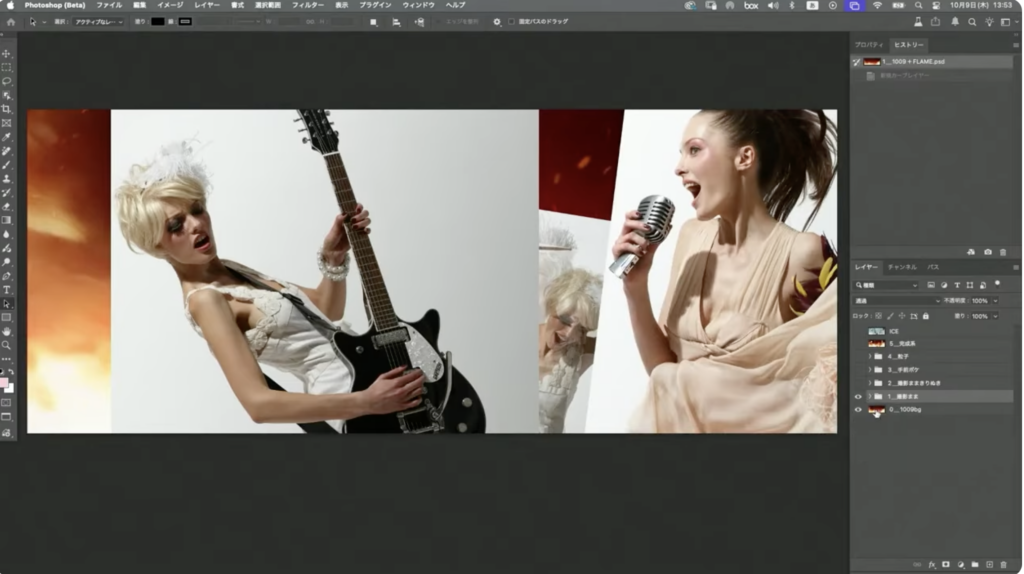This screenshot has width=1024, height=574.
Task: Switch to the チャンネル tab
Action: [x=901, y=267]
